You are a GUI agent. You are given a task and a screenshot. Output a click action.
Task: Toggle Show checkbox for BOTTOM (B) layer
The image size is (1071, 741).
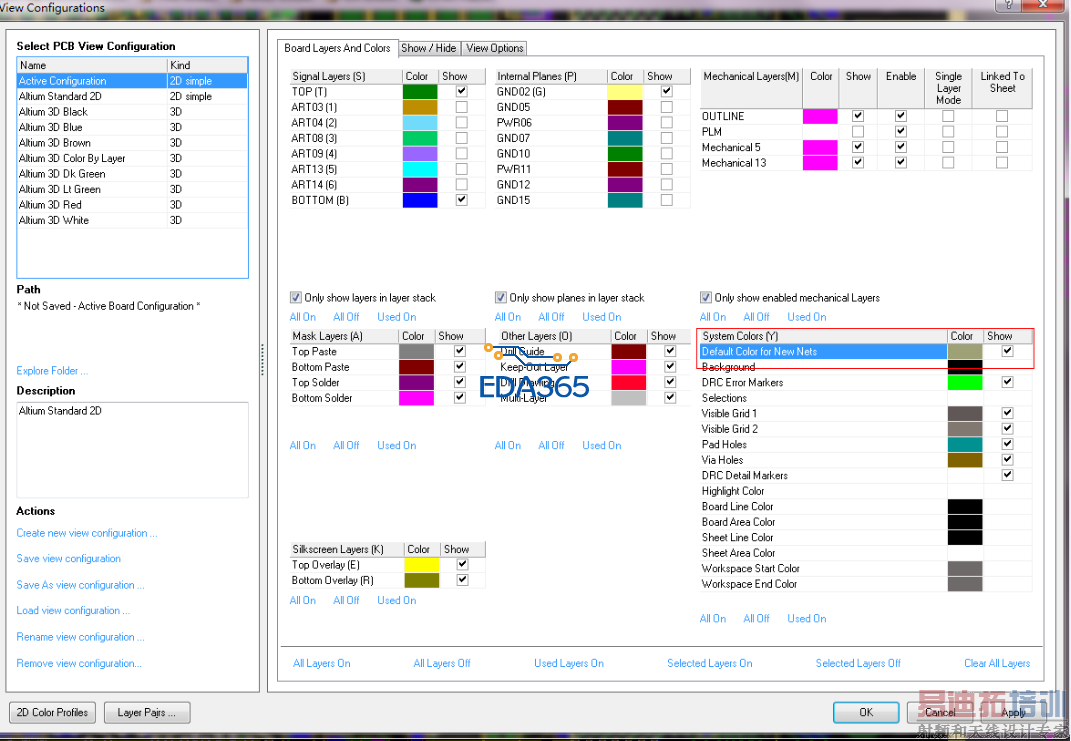pyautogui.click(x=462, y=200)
